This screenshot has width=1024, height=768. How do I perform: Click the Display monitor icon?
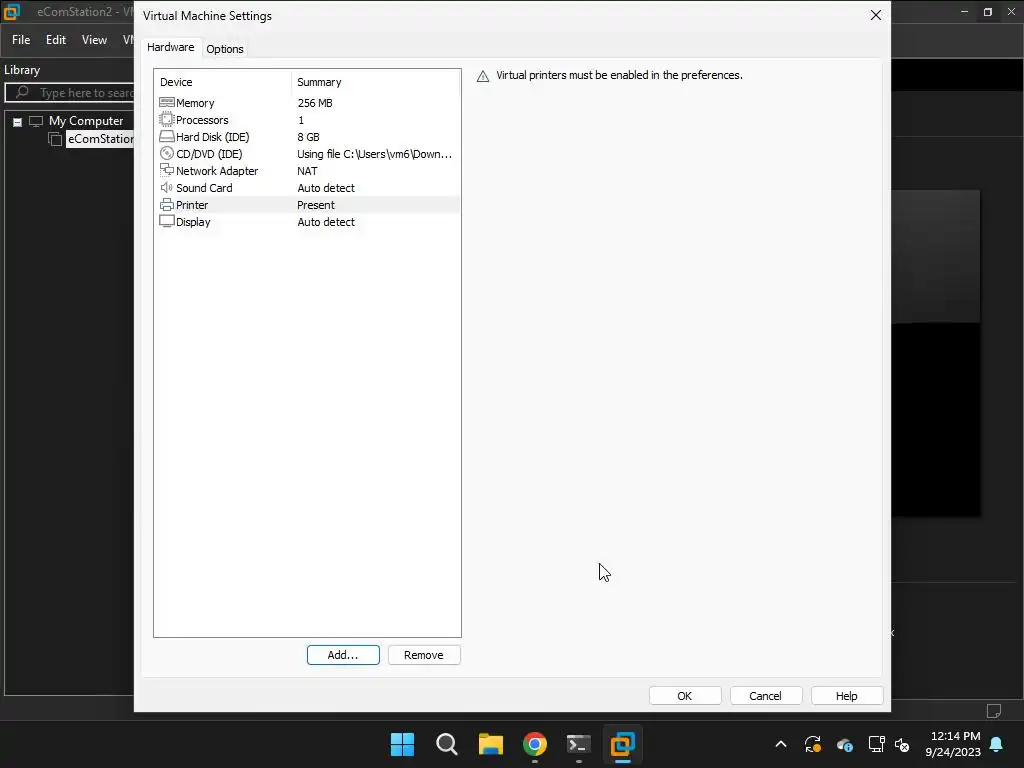(167, 221)
